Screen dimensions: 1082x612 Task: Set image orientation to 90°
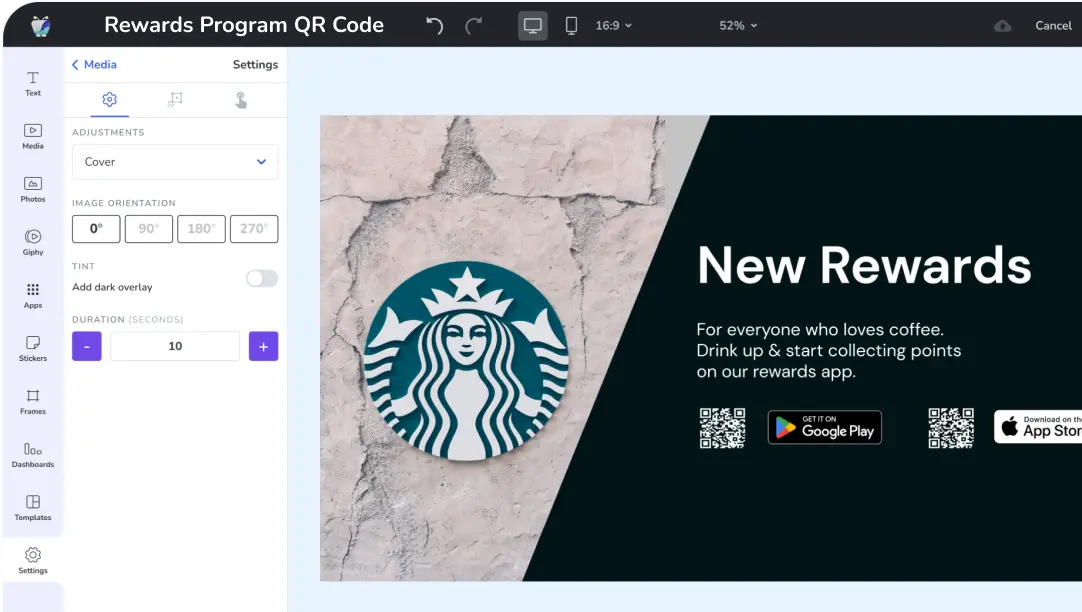click(148, 229)
